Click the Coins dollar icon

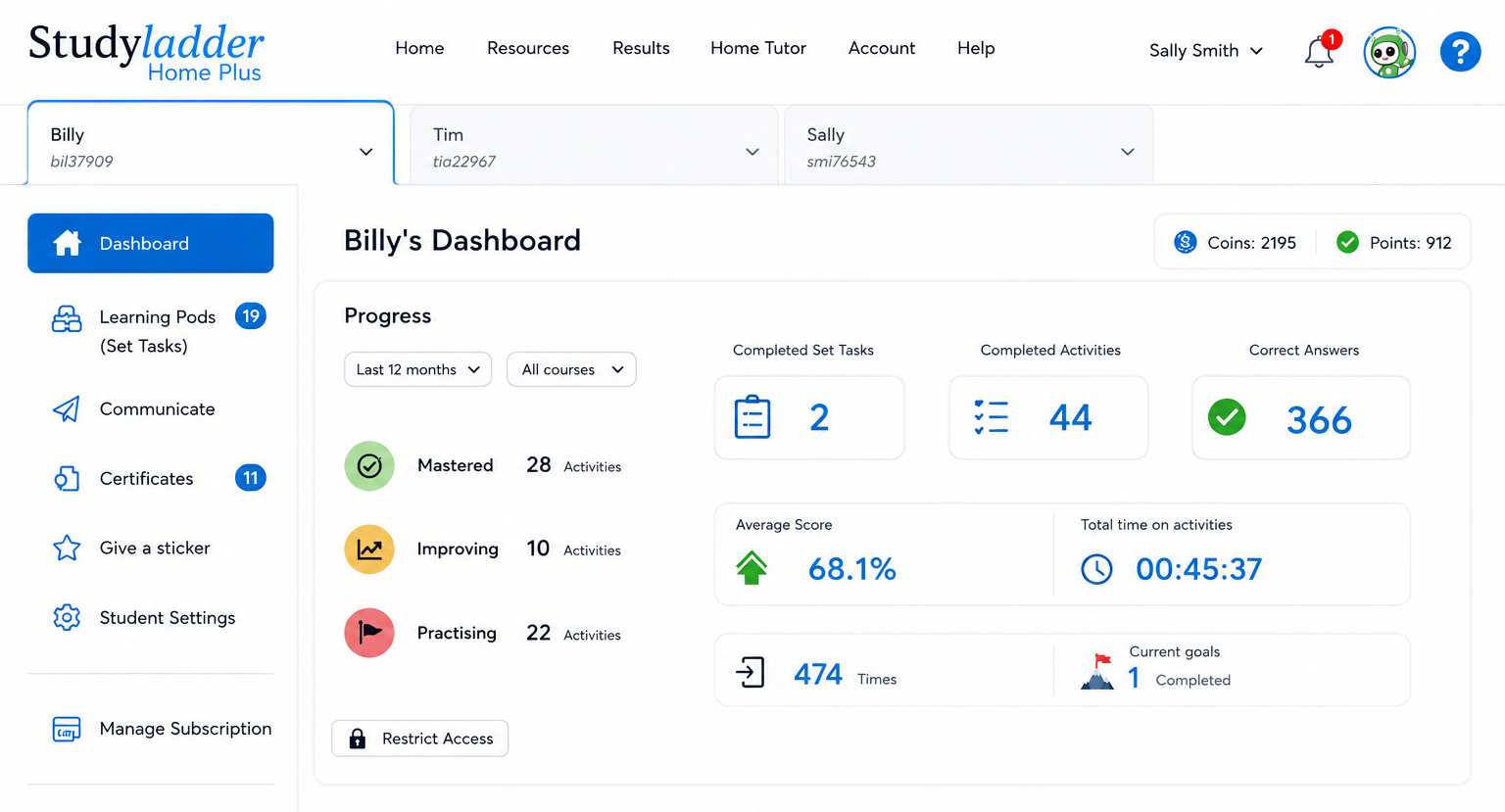[1186, 242]
